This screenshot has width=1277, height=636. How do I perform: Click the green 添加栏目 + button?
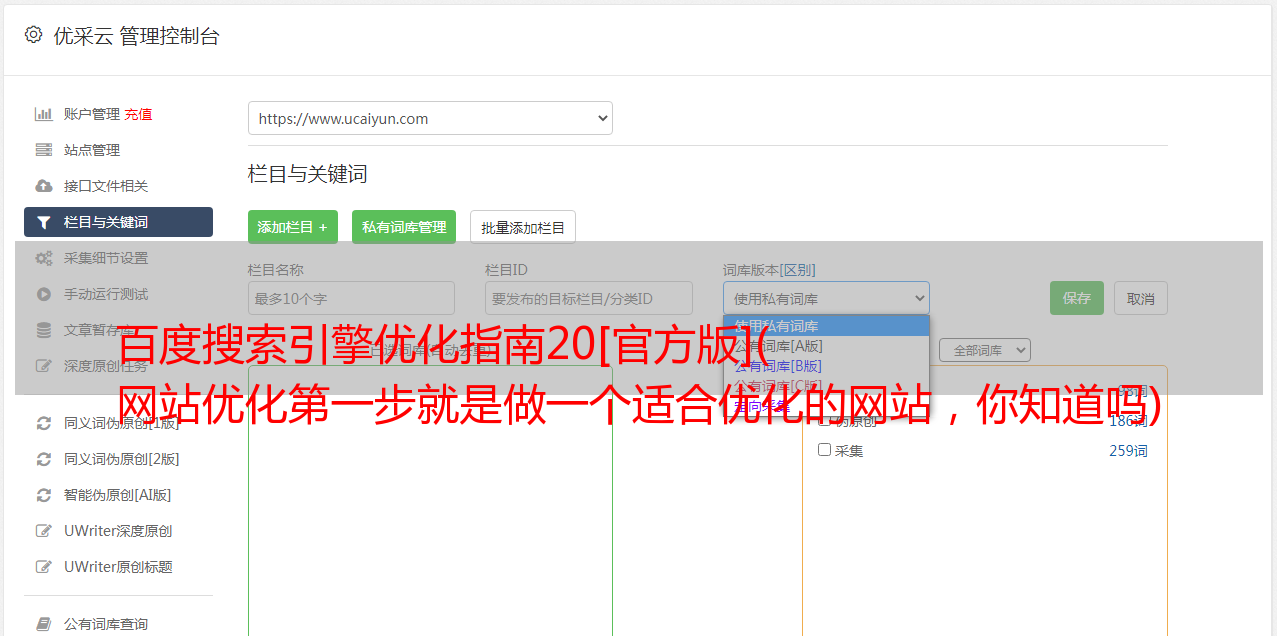tap(293, 227)
